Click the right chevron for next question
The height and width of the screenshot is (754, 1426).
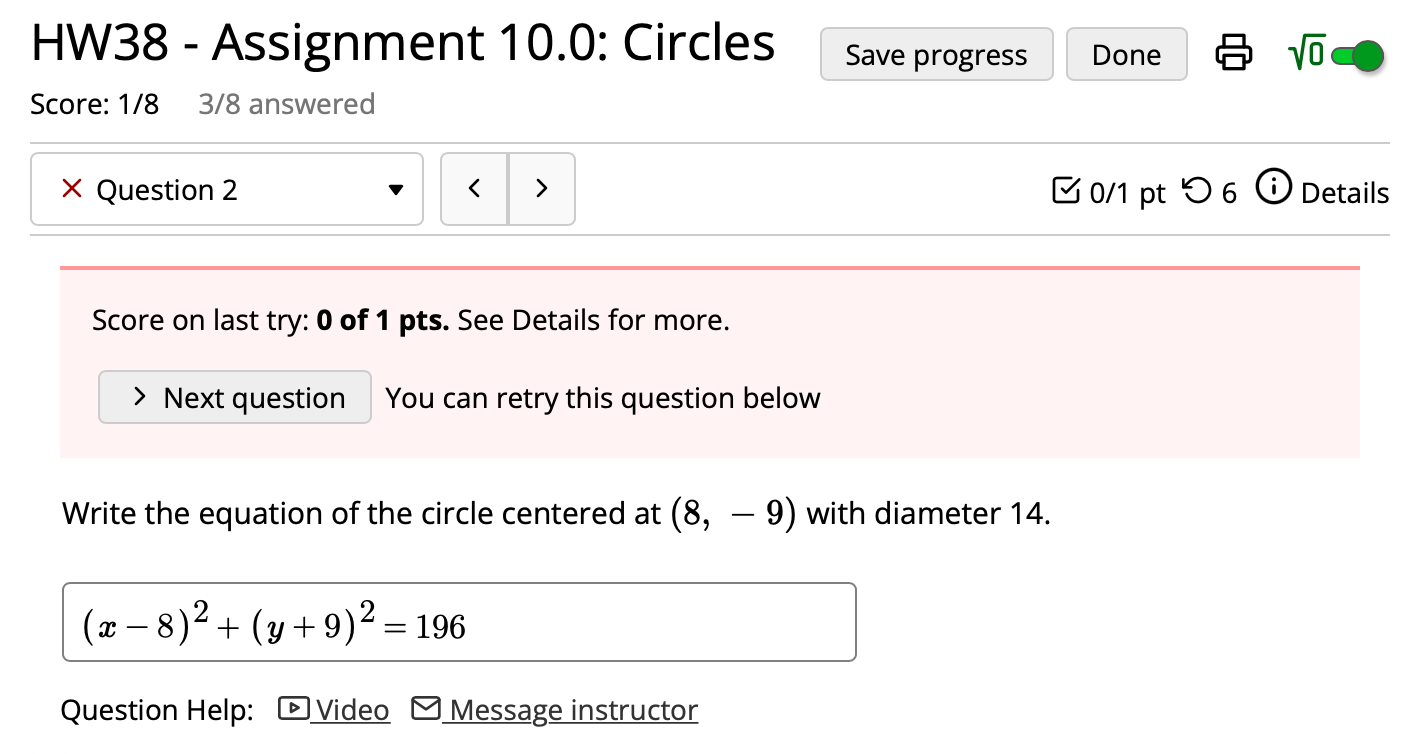pyautogui.click(x=541, y=188)
